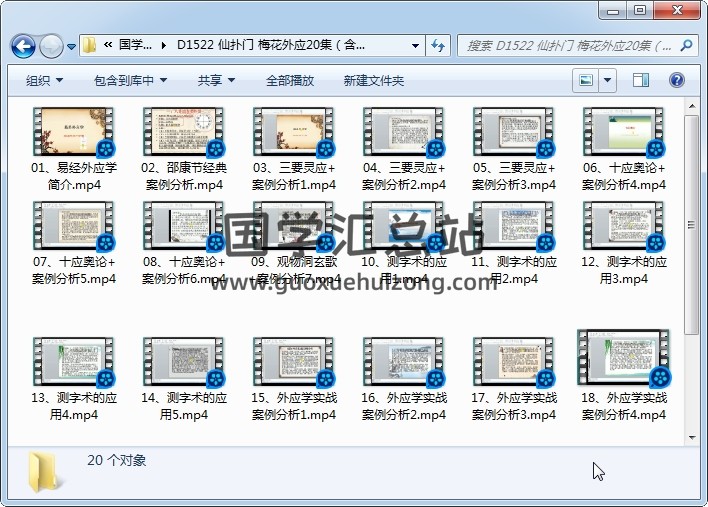Click the Back navigation arrow button
Viewport: 708px width, 507px height.
click(x=23, y=46)
